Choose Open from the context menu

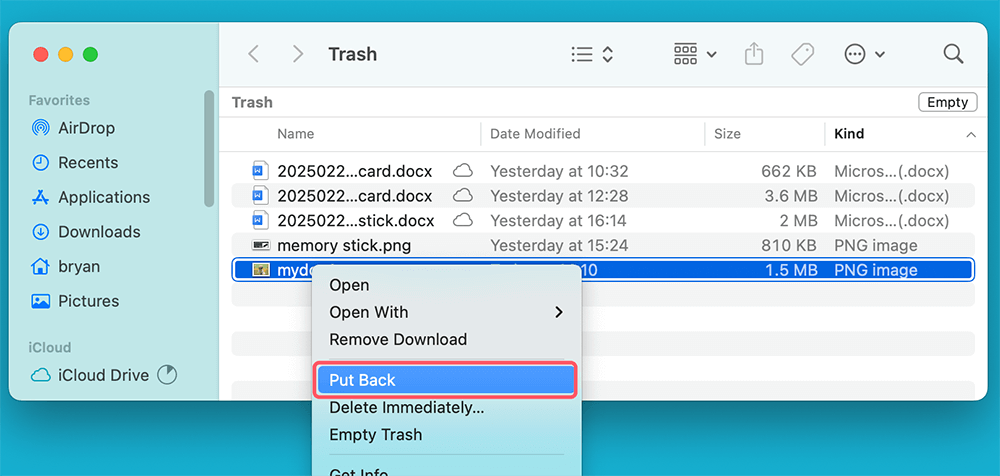(447, 285)
